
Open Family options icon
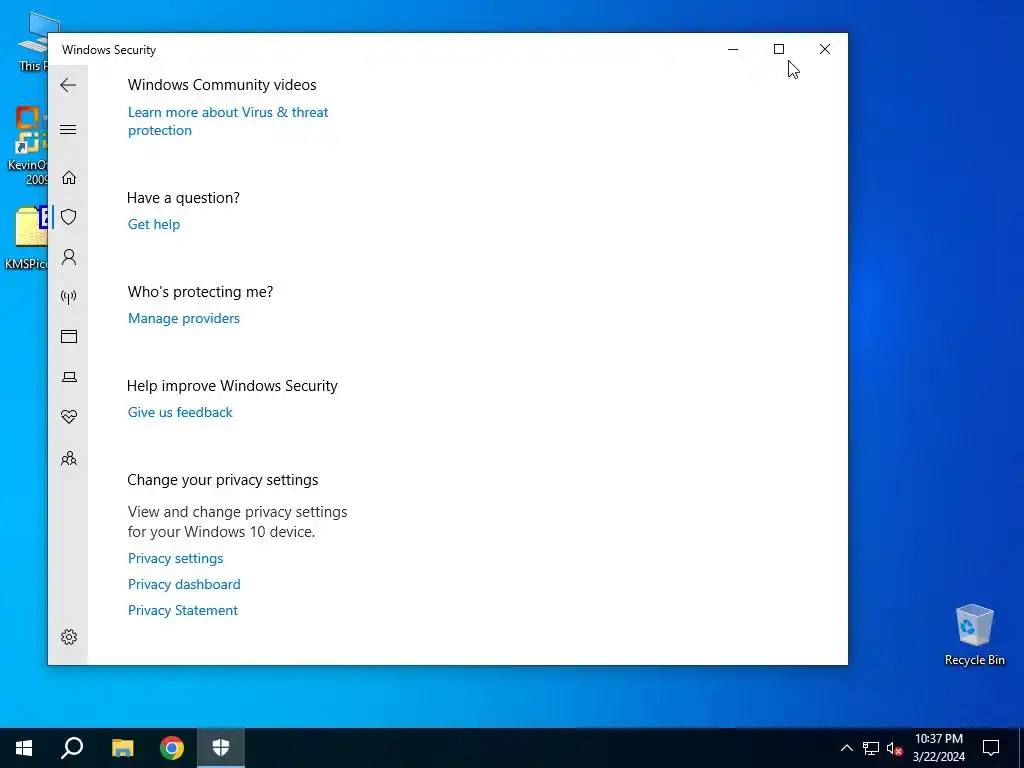pyautogui.click(x=69, y=458)
